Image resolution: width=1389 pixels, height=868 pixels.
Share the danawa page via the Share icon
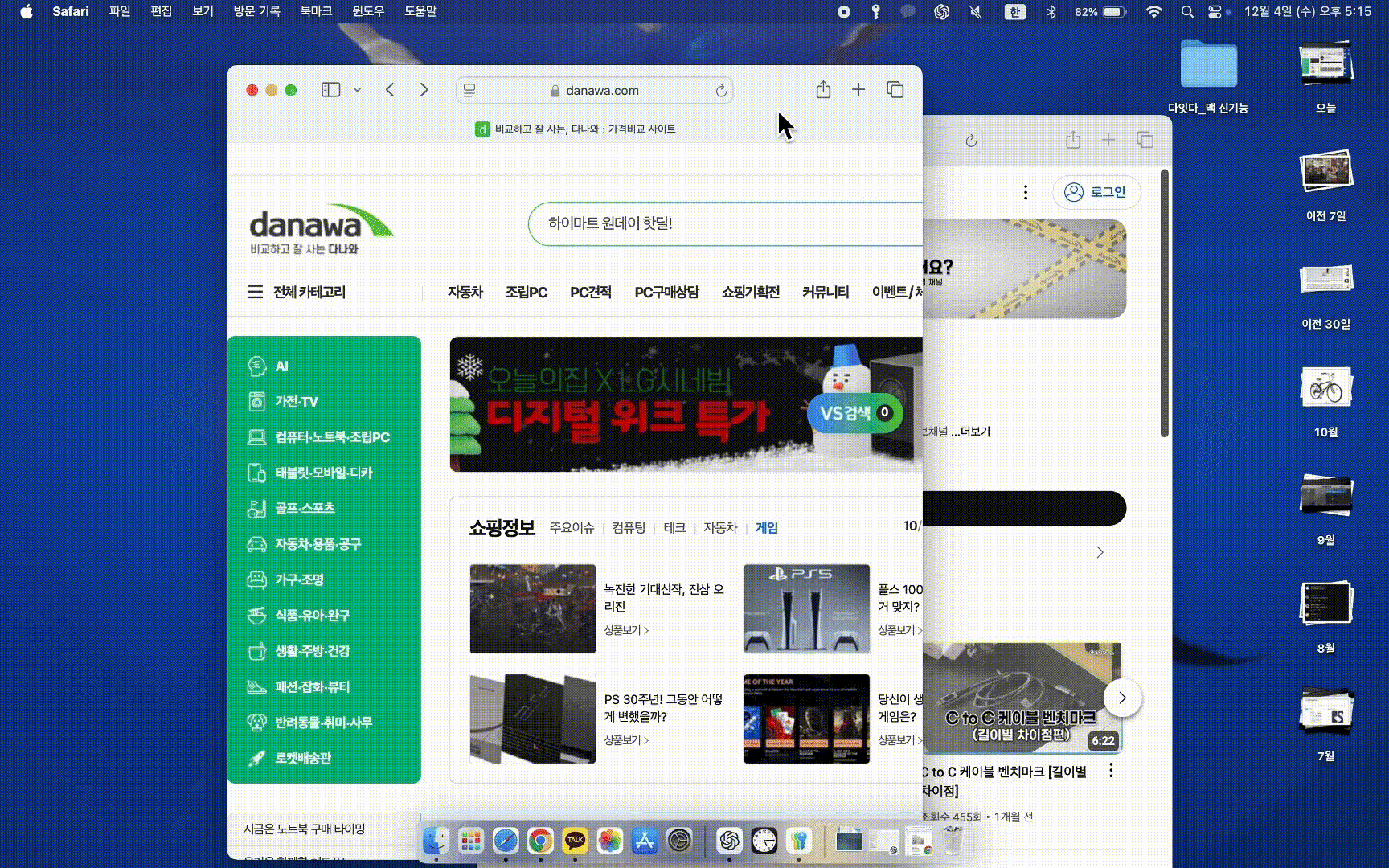pyautogui.click(x=823, y=89)
